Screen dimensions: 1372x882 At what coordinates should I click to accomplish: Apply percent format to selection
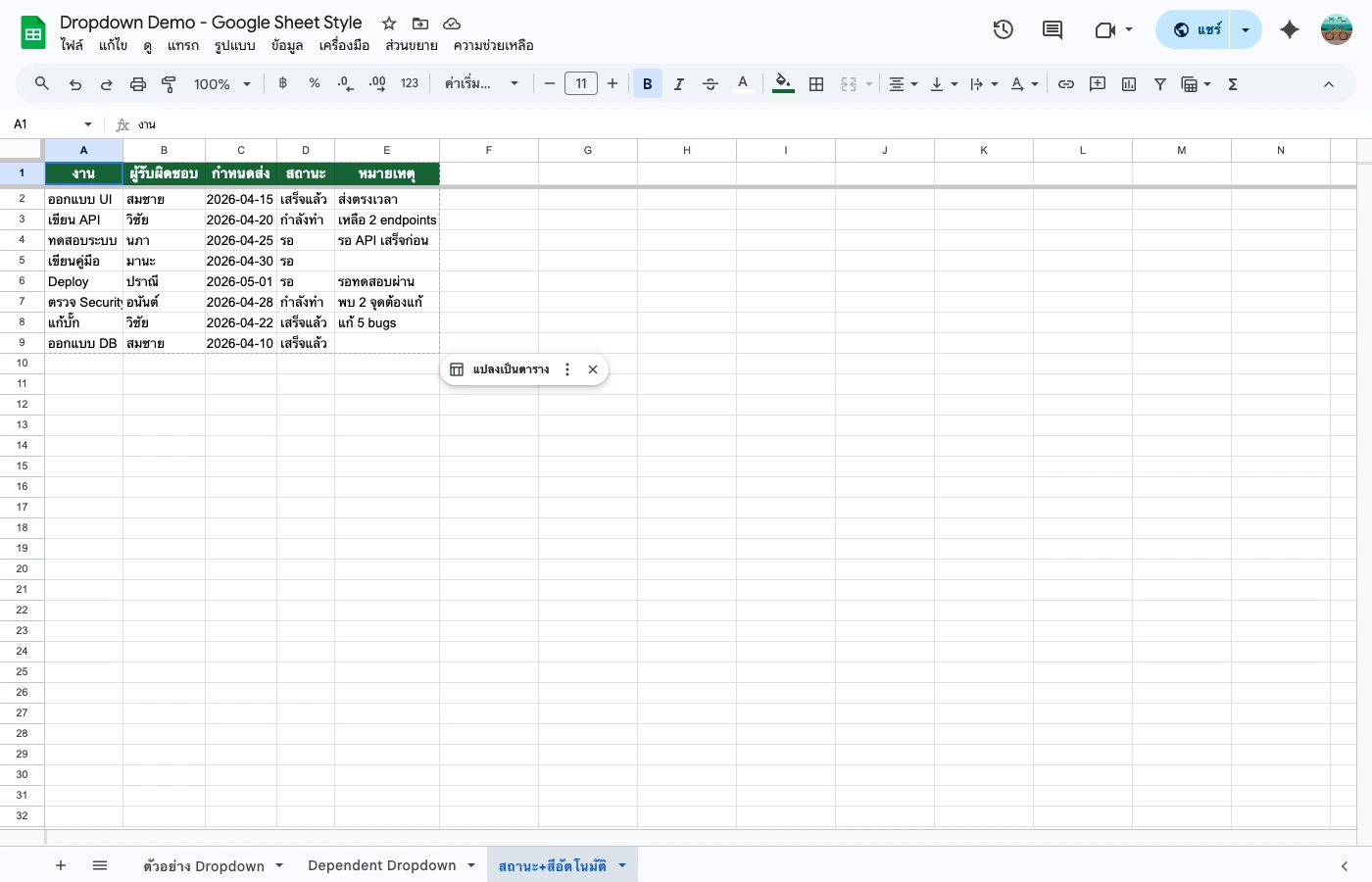(314, 83)
